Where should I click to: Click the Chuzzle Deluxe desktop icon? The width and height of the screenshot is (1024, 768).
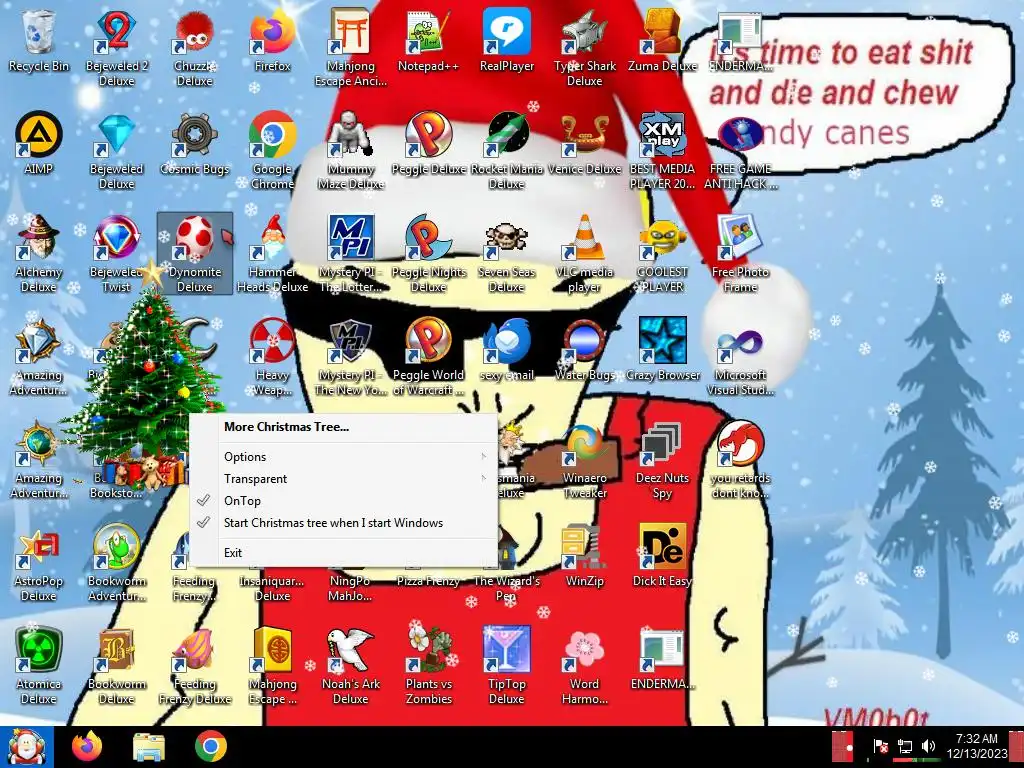click(195, 48)
